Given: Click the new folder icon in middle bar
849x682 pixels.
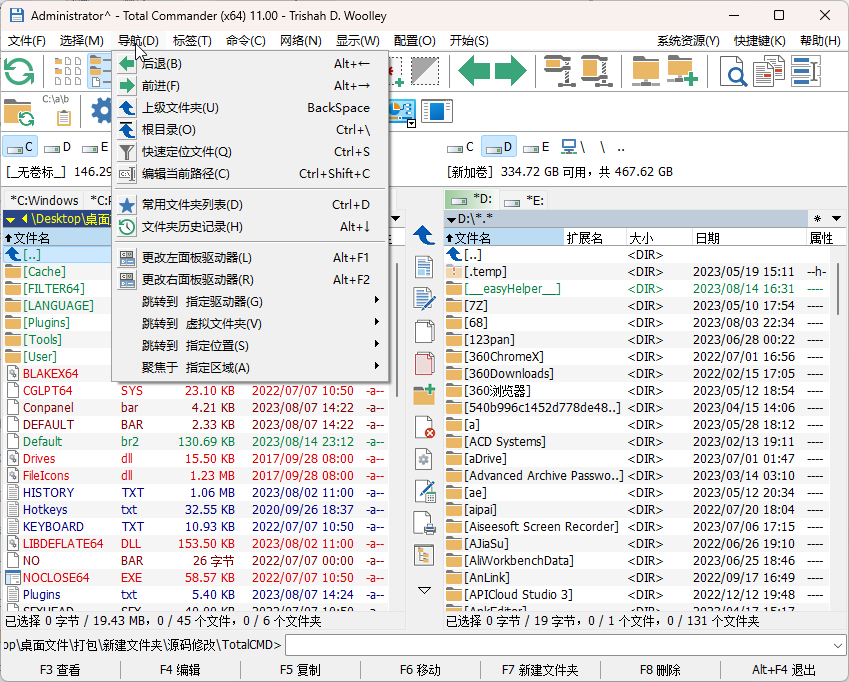Looking at the screenshot, I should tap(424, 395).
